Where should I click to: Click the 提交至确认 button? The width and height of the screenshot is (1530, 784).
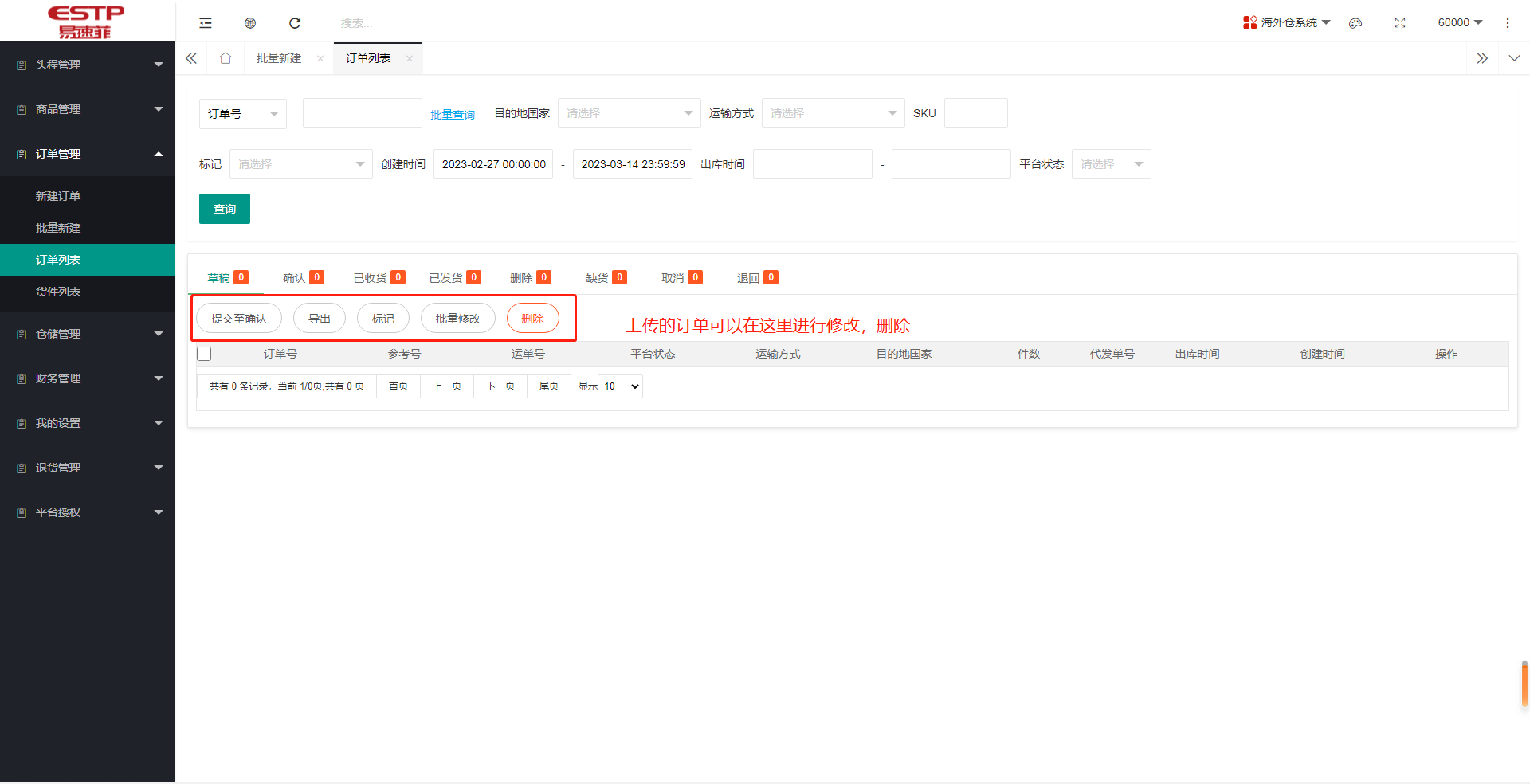click(238, 317)
